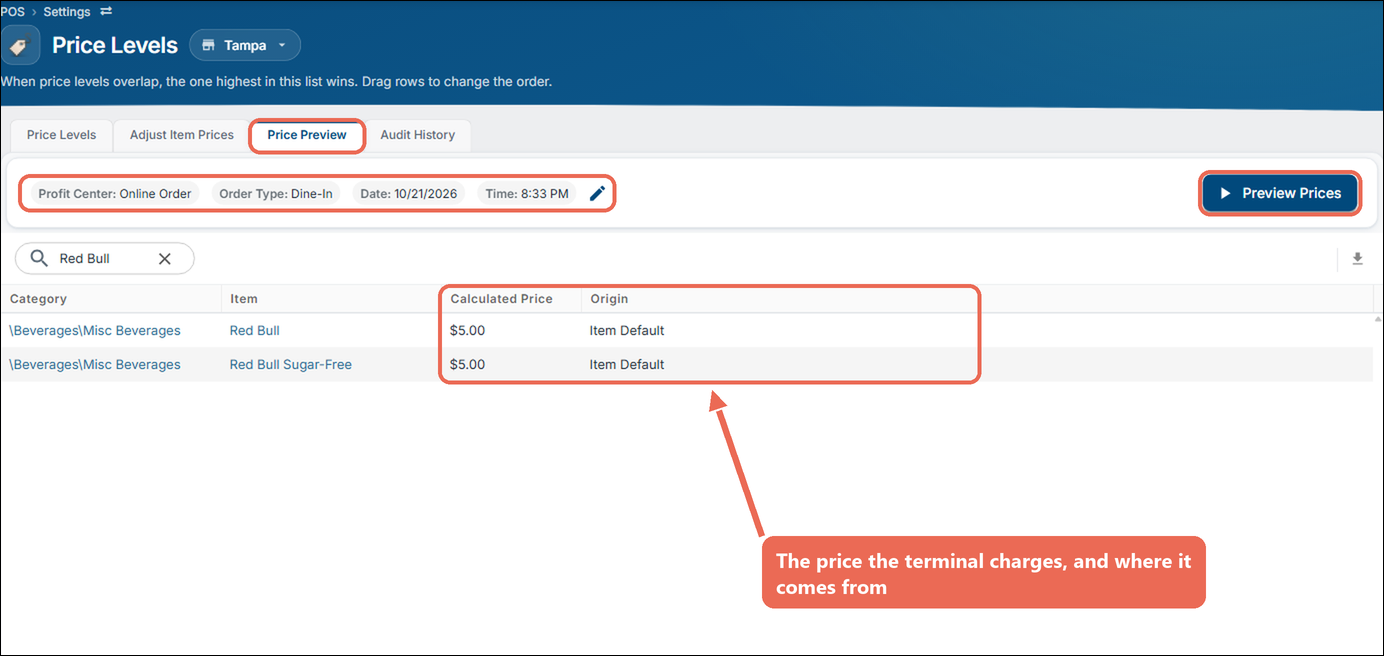The height and width of the screenshot is (656, 1384).
Task: Open the Red Bull Sugar-Free item link
Action: (x=291, y=365)
